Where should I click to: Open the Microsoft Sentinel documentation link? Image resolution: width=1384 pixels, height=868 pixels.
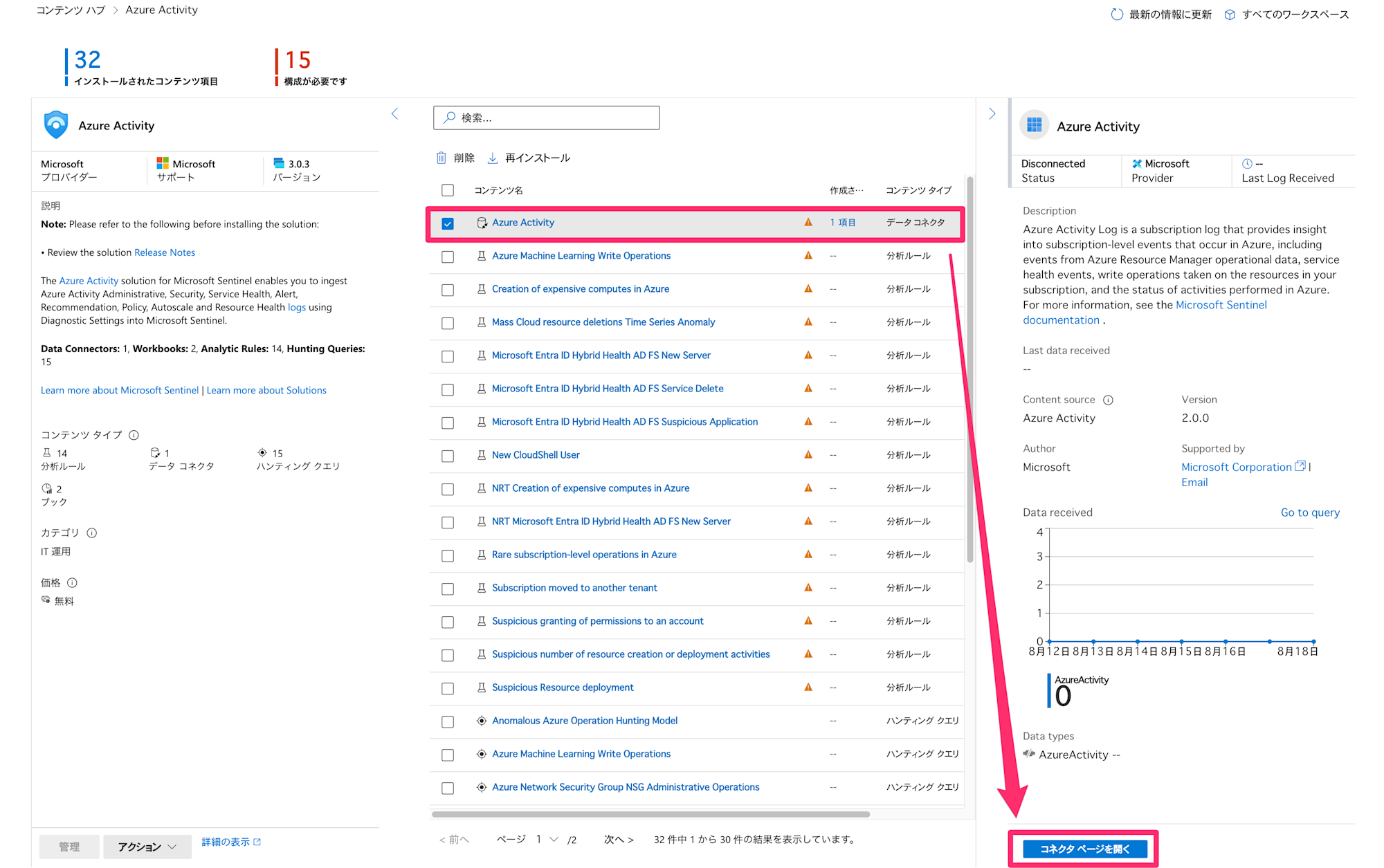coord(1145,313)
